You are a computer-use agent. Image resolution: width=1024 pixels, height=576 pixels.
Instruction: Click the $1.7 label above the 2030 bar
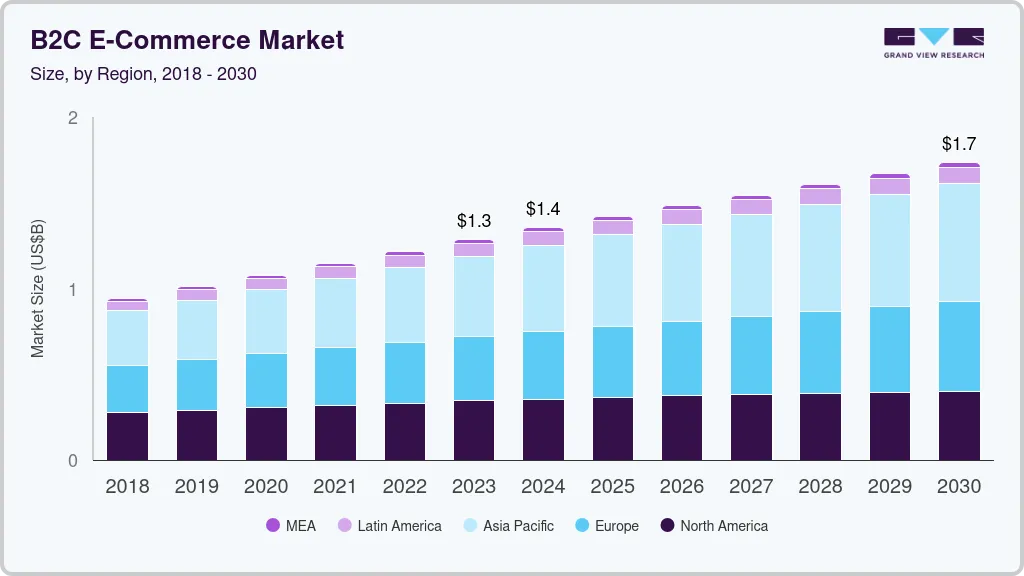click(x=959, y=144)
